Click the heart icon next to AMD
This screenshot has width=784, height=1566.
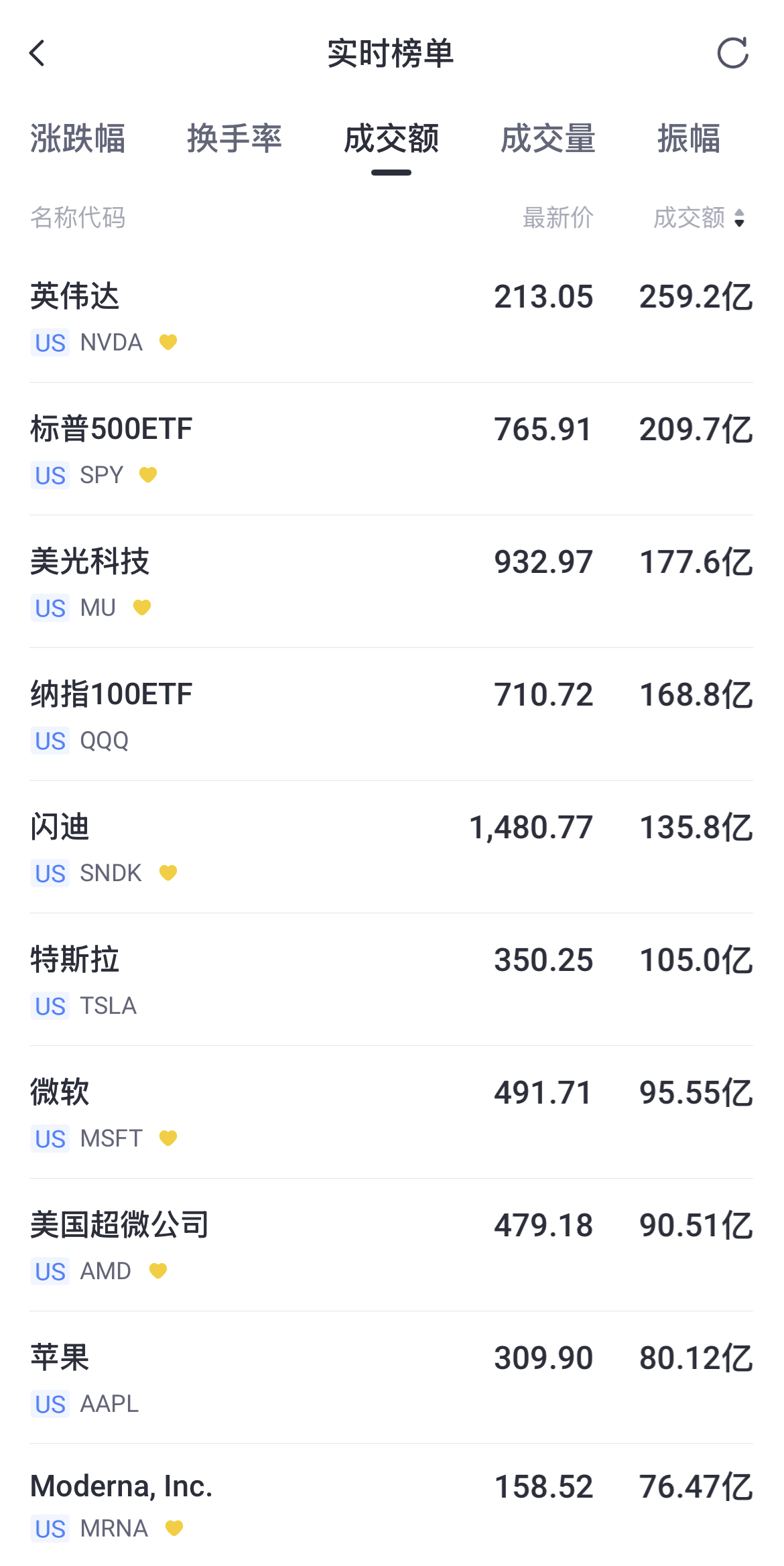click(158, 1271)
